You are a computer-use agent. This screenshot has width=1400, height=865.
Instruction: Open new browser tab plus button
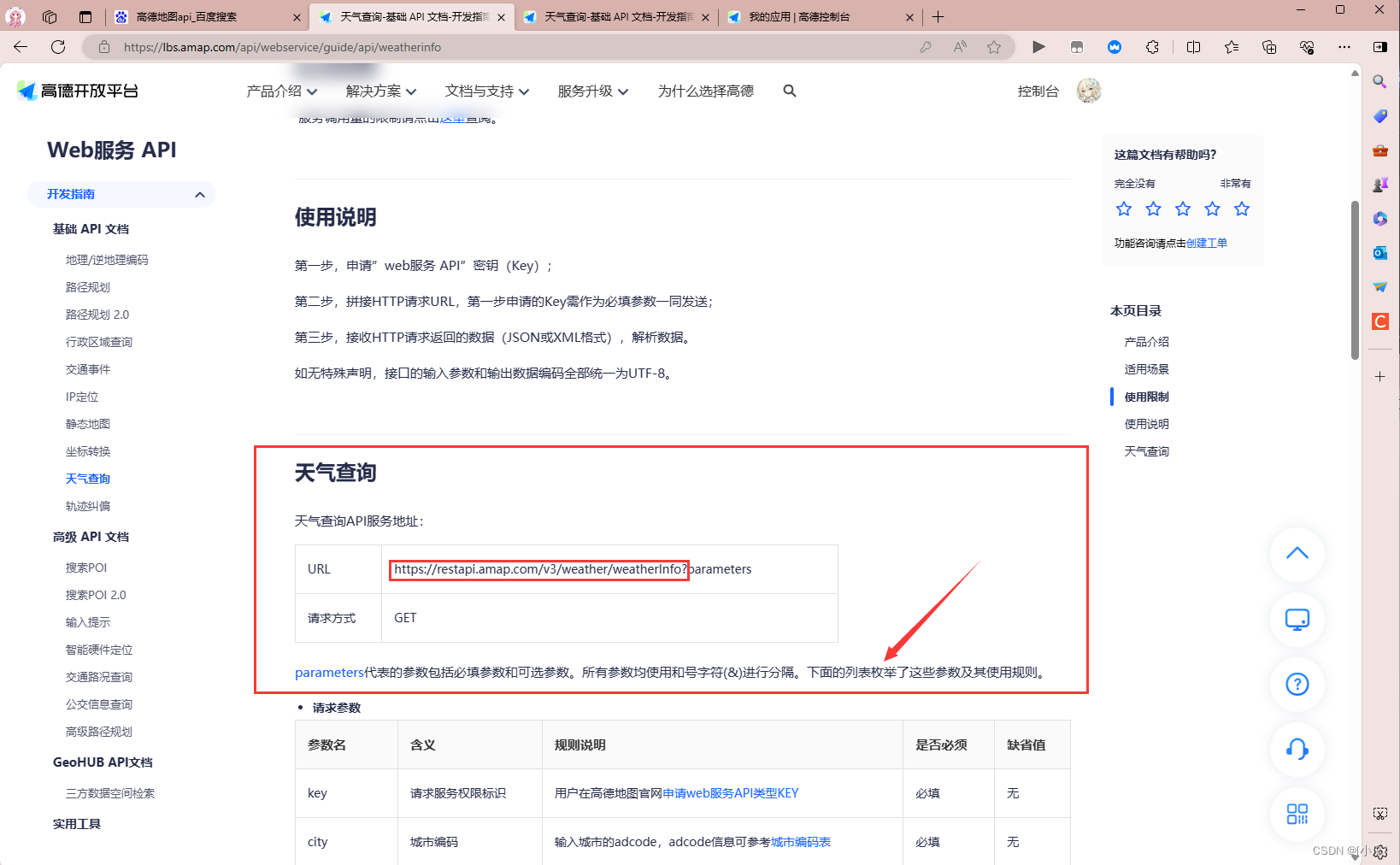[938, 16]
